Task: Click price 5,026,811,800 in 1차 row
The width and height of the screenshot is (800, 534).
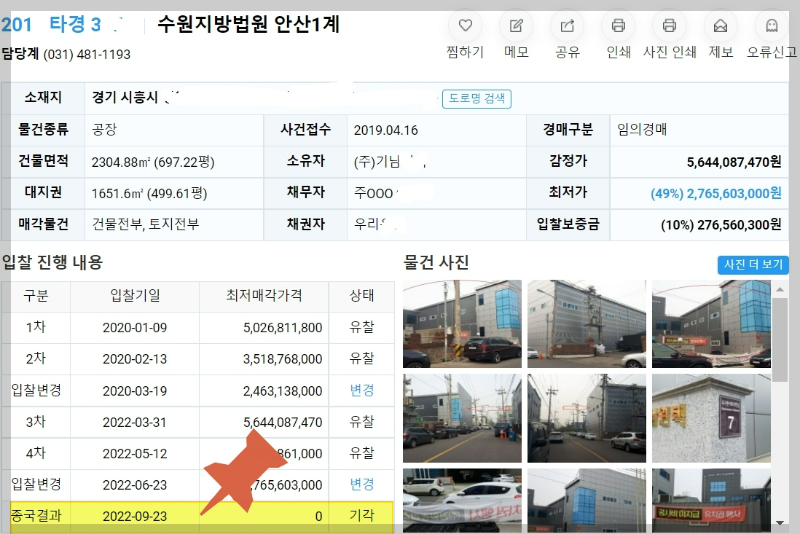Action: click(x=283, y=327)
